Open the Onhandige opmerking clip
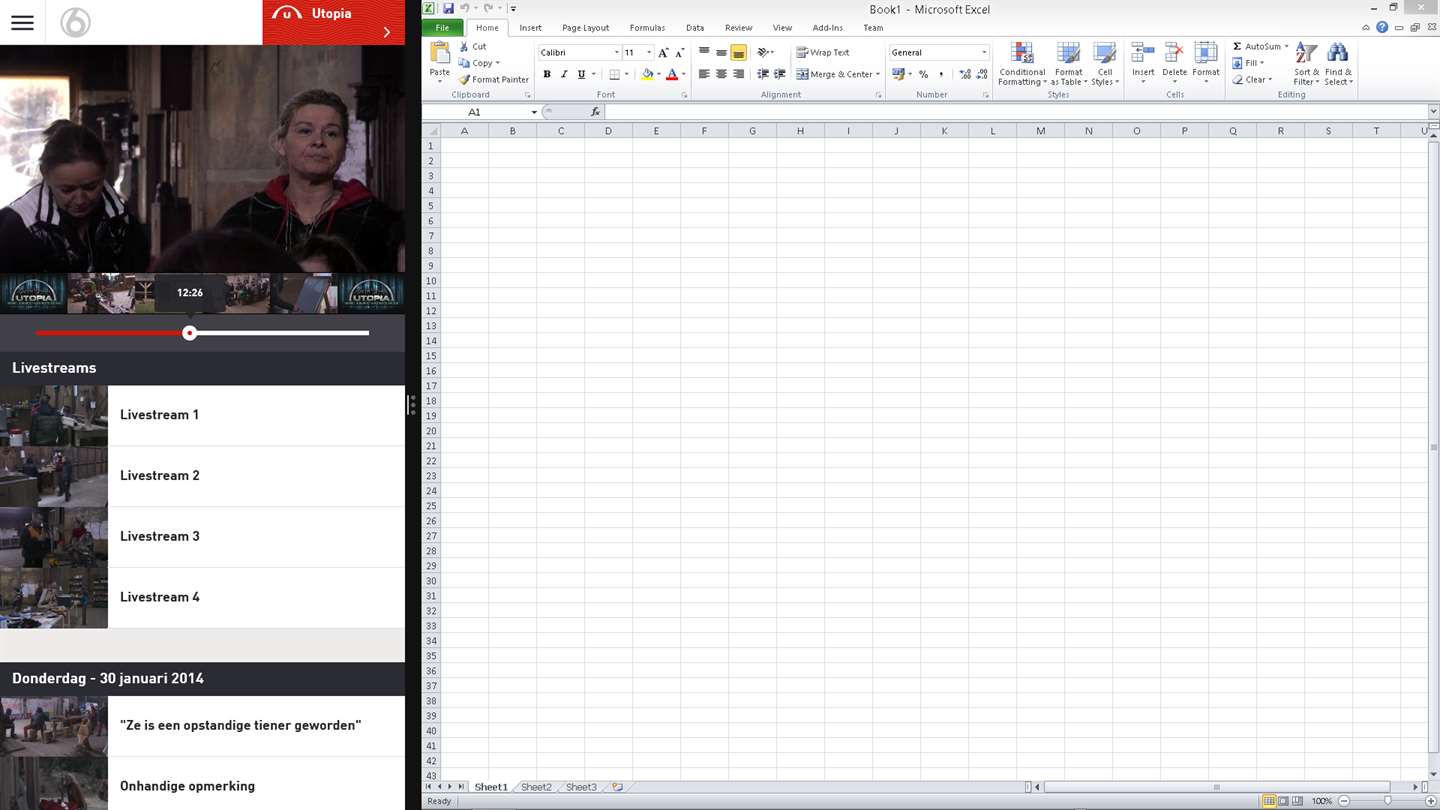The width and height of the screenshot is (1440, 810). coord(202,786)
